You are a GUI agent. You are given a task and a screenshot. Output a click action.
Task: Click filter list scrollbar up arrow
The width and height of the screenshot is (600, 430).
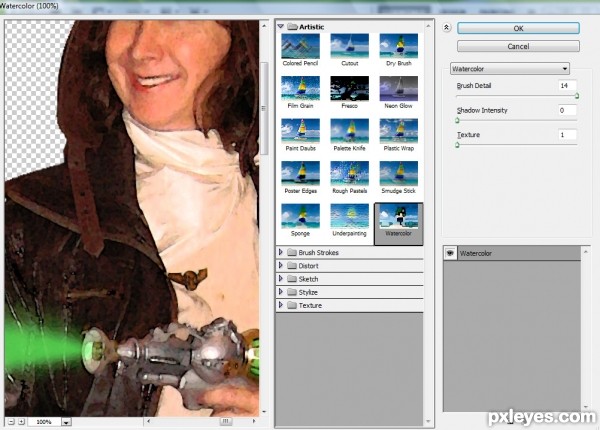[428, 26]
